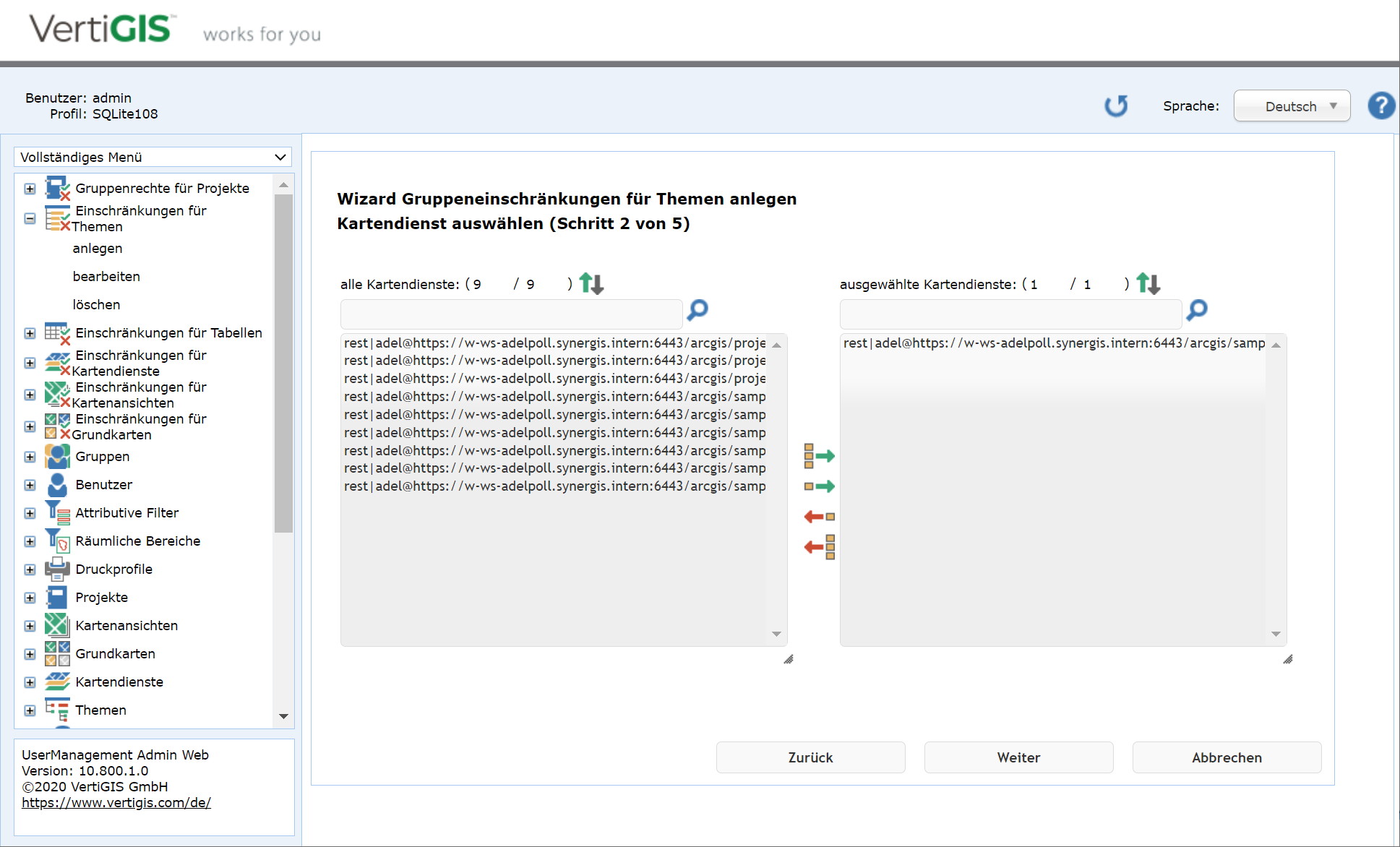Click the search magnifier for alle Kartendienste

pyautogui.click(x=697, y=311)
